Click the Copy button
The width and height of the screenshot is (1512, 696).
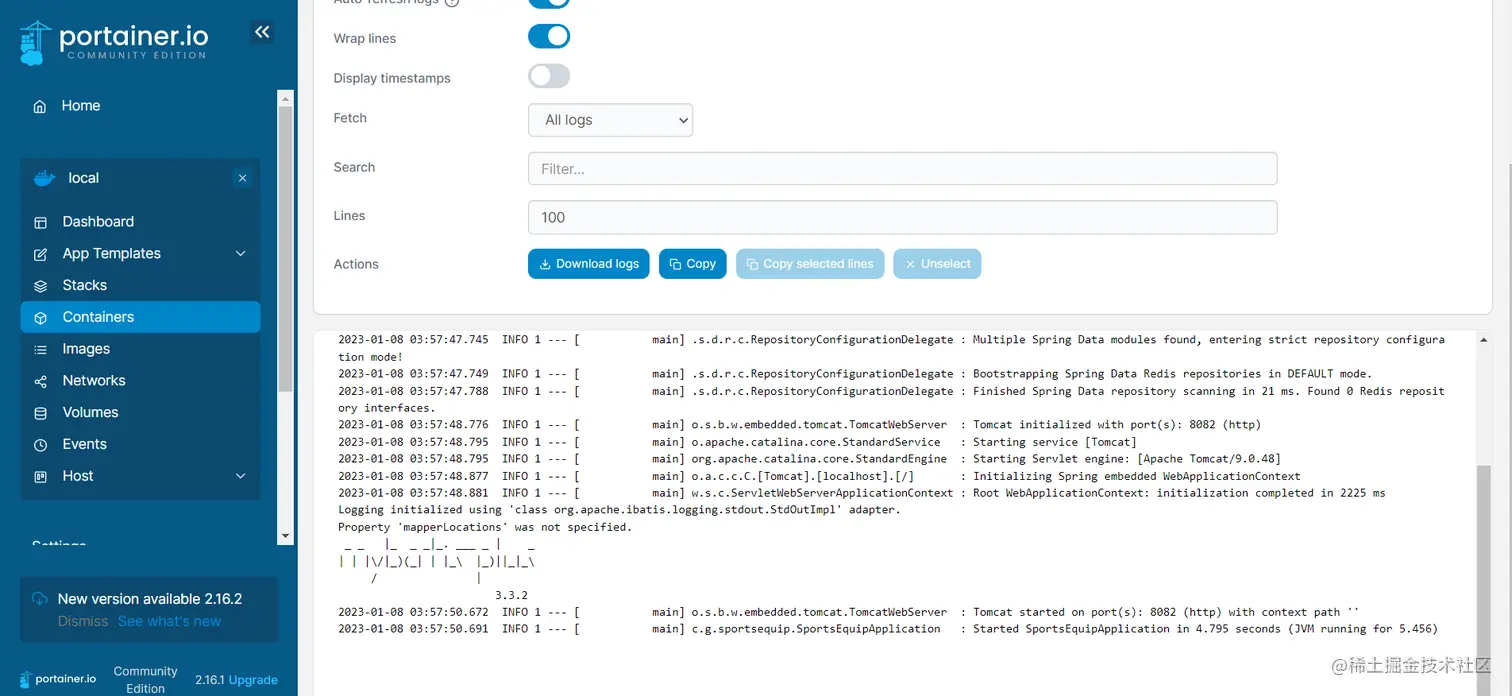[692, 264]
